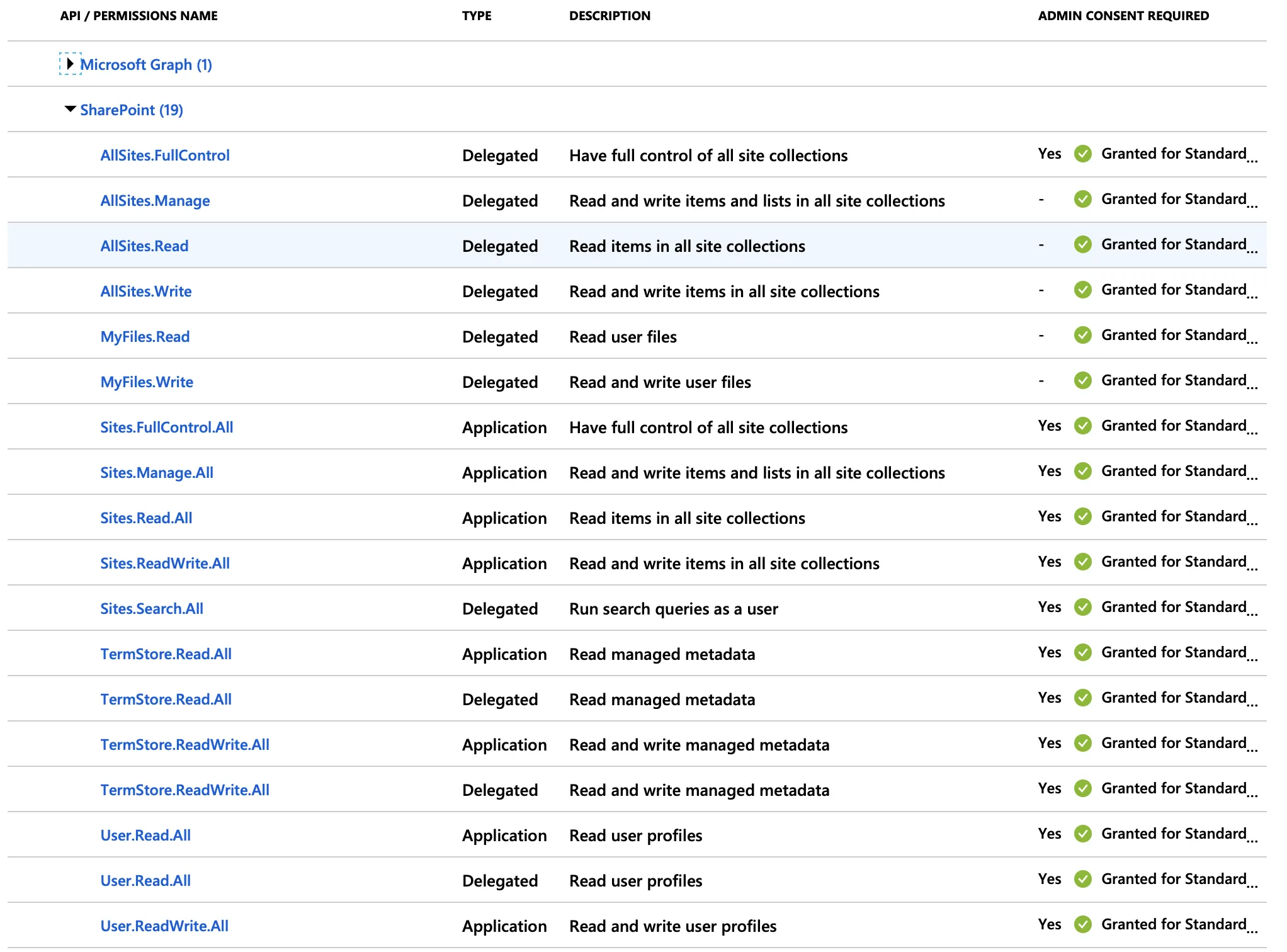Open the Delegated User.Read.All permission

(x=145, y=881)
